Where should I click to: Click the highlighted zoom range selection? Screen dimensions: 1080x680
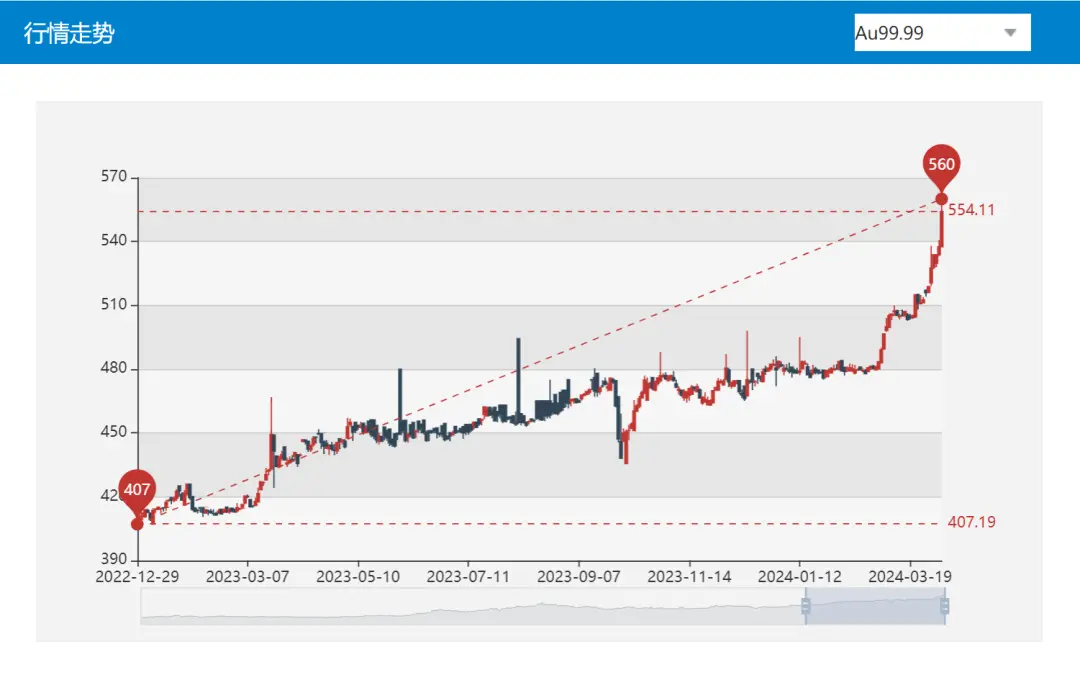[875, 607]
